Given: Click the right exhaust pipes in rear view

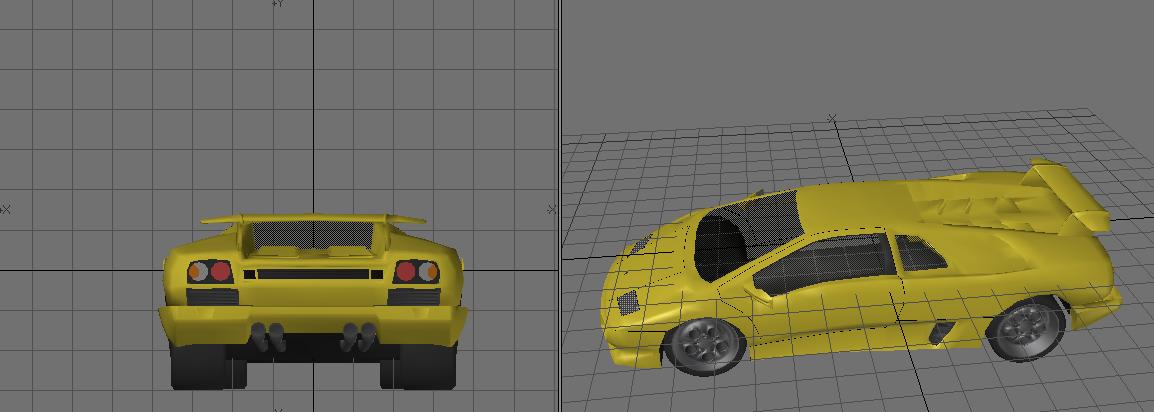Looking at the screenshot, I should pos(358,335).
